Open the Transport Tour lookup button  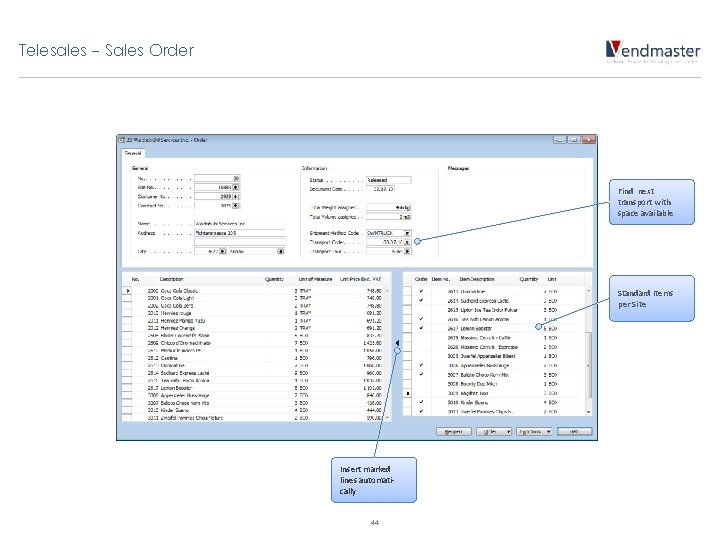click(x=407, y=252)
